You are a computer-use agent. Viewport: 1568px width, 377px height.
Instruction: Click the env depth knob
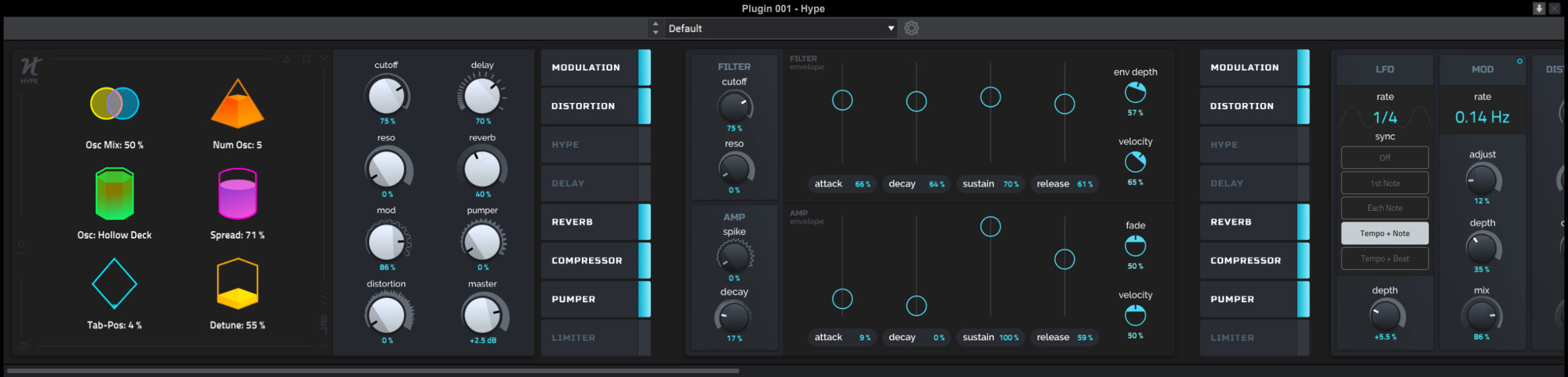tap(1135, 93)
